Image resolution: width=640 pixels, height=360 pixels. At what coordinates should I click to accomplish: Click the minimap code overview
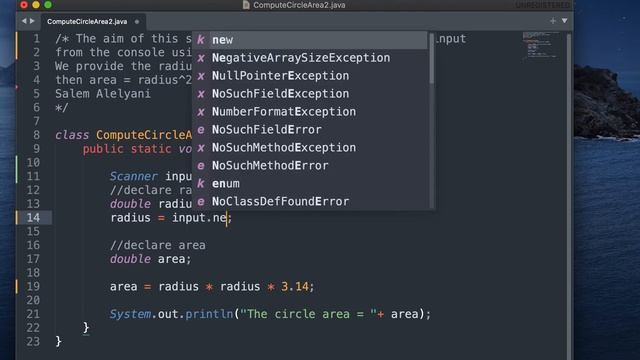tap(541, 46)
